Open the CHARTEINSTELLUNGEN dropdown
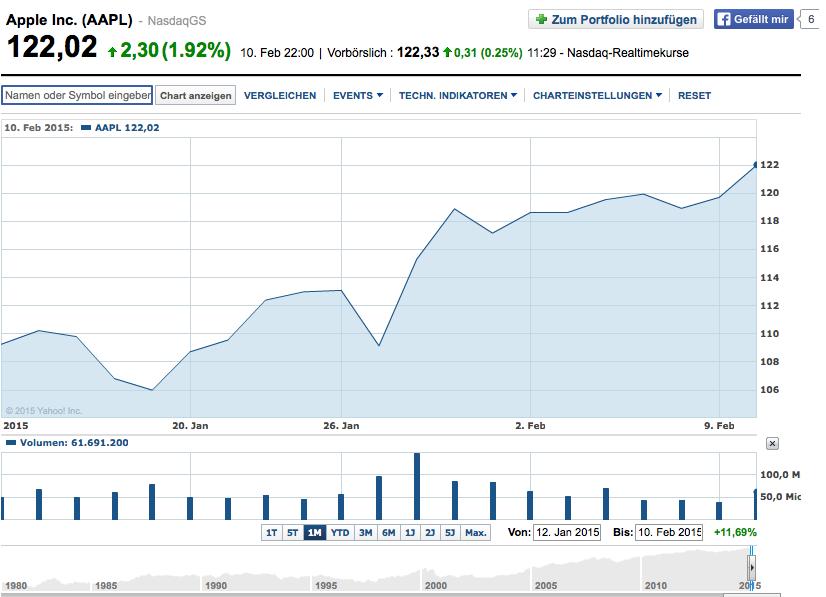The image size is (826, 597). tap(597, 95)
